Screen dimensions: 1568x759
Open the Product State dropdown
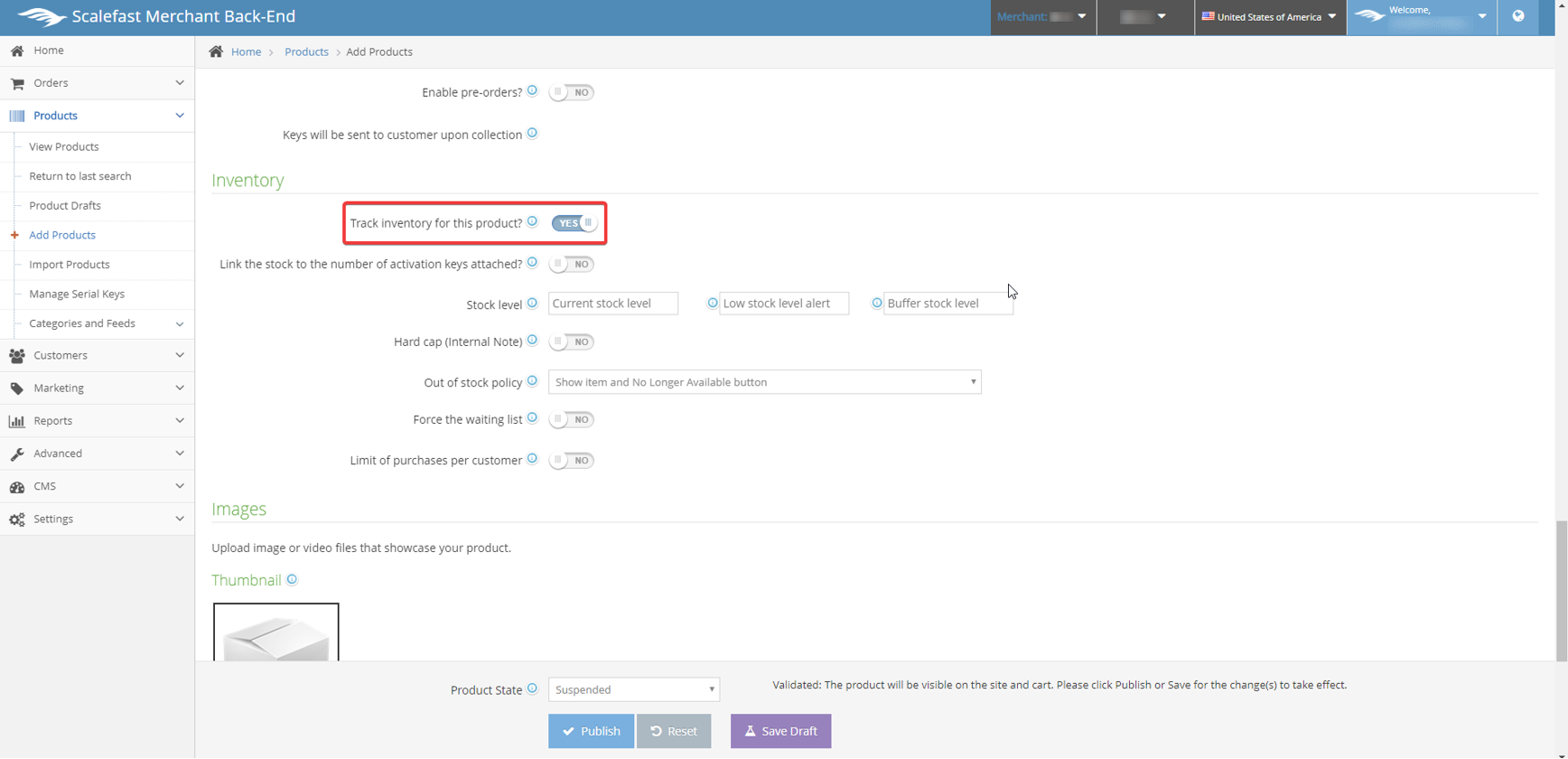point(633,689)
